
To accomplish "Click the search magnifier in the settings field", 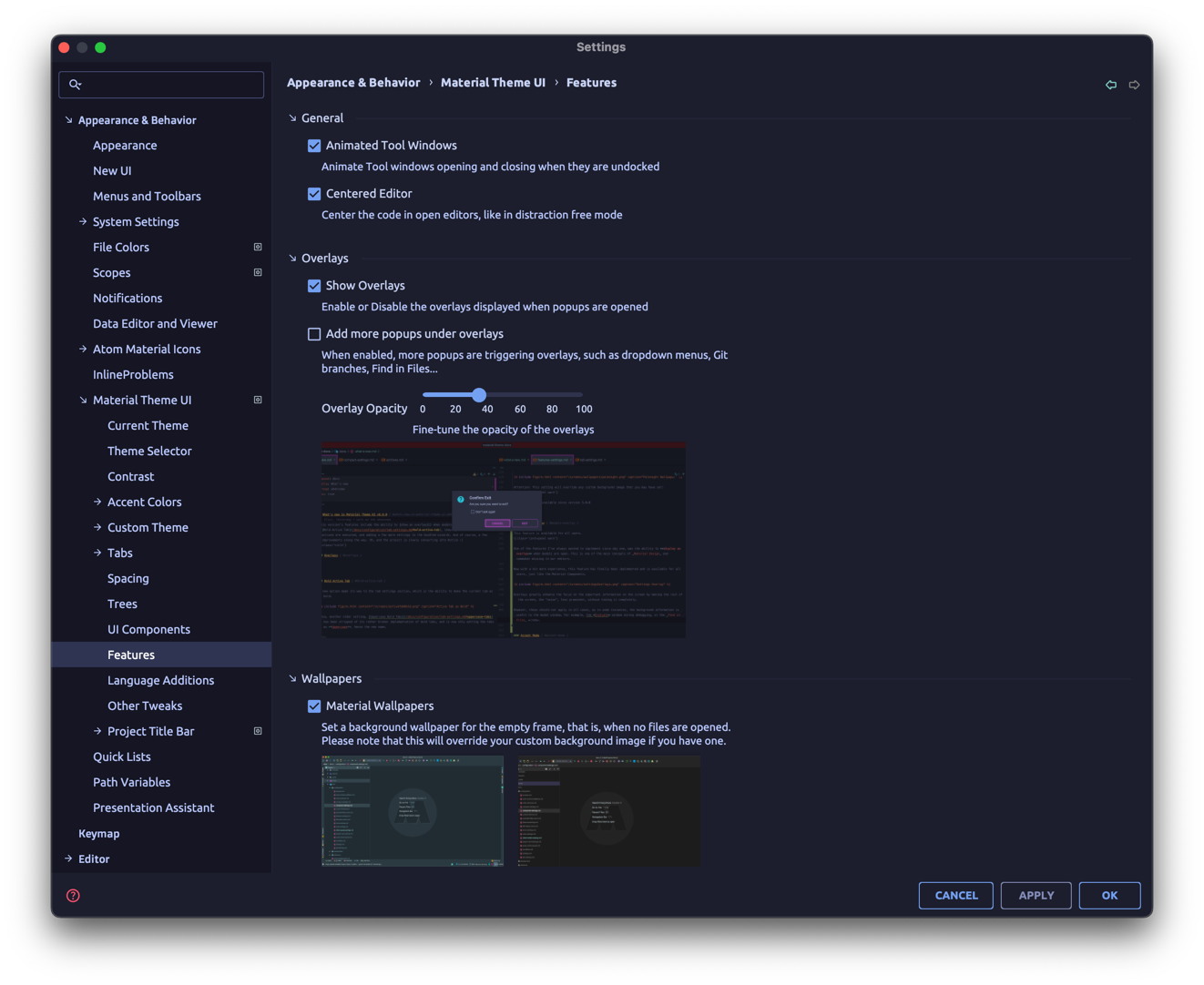I will click(x=76, y=84).
